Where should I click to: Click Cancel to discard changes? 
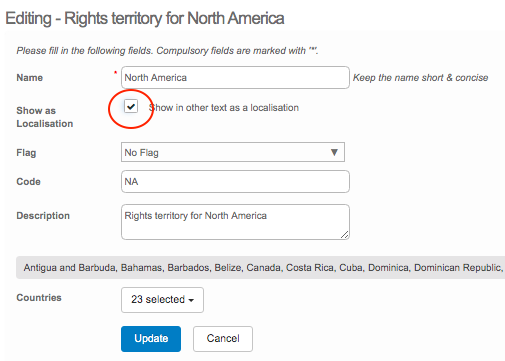[x=223, y=339]
